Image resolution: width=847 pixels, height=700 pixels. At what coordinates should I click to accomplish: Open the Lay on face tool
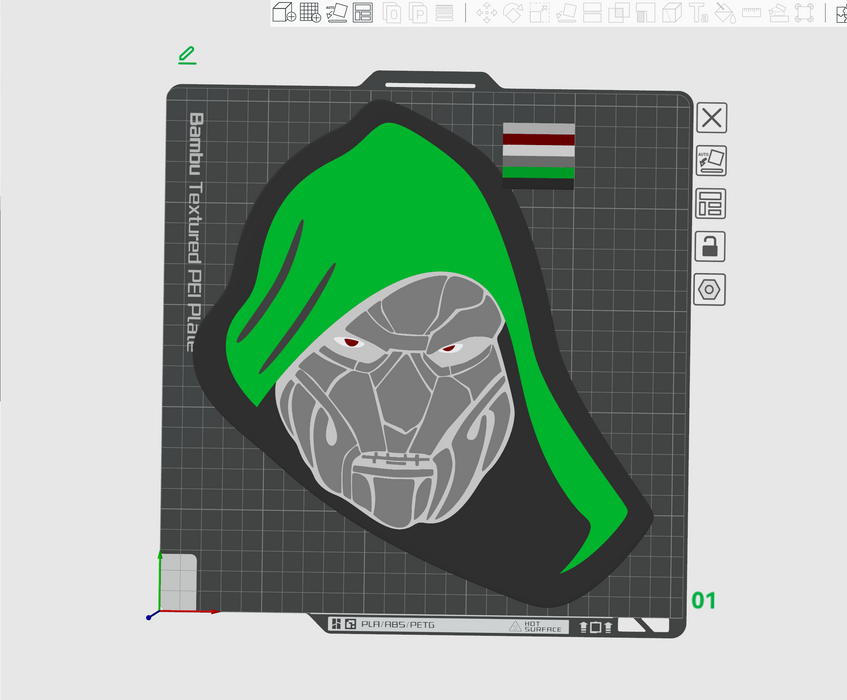coord(566,13)
